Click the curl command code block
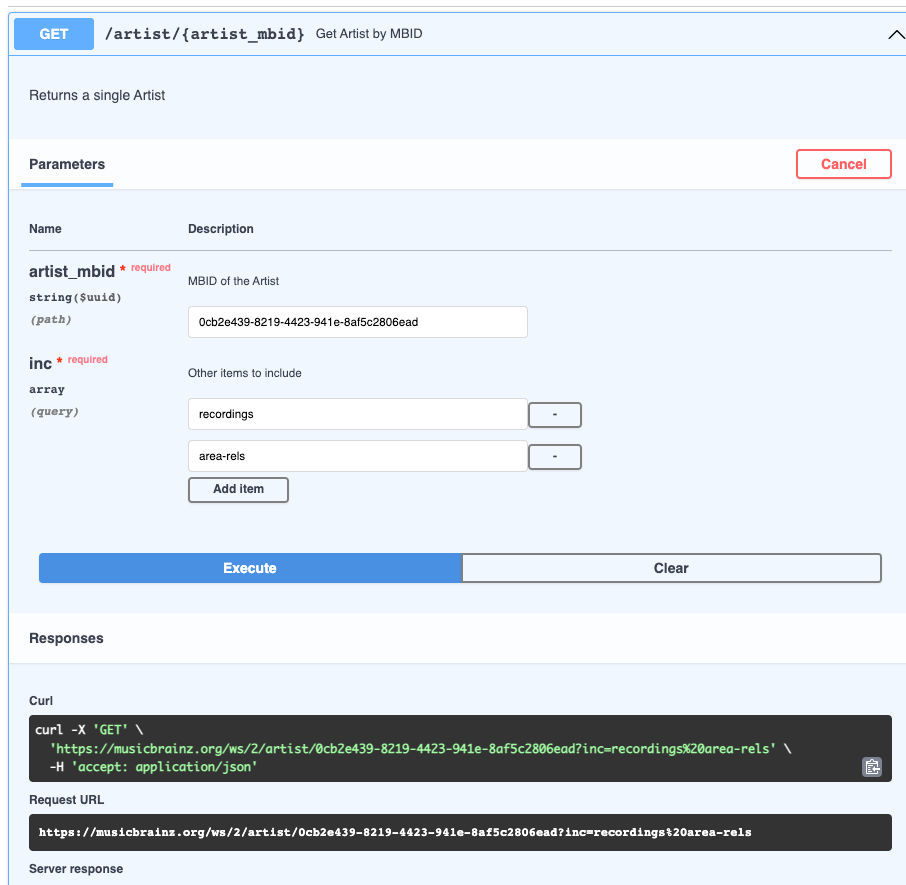 point(460,749)
